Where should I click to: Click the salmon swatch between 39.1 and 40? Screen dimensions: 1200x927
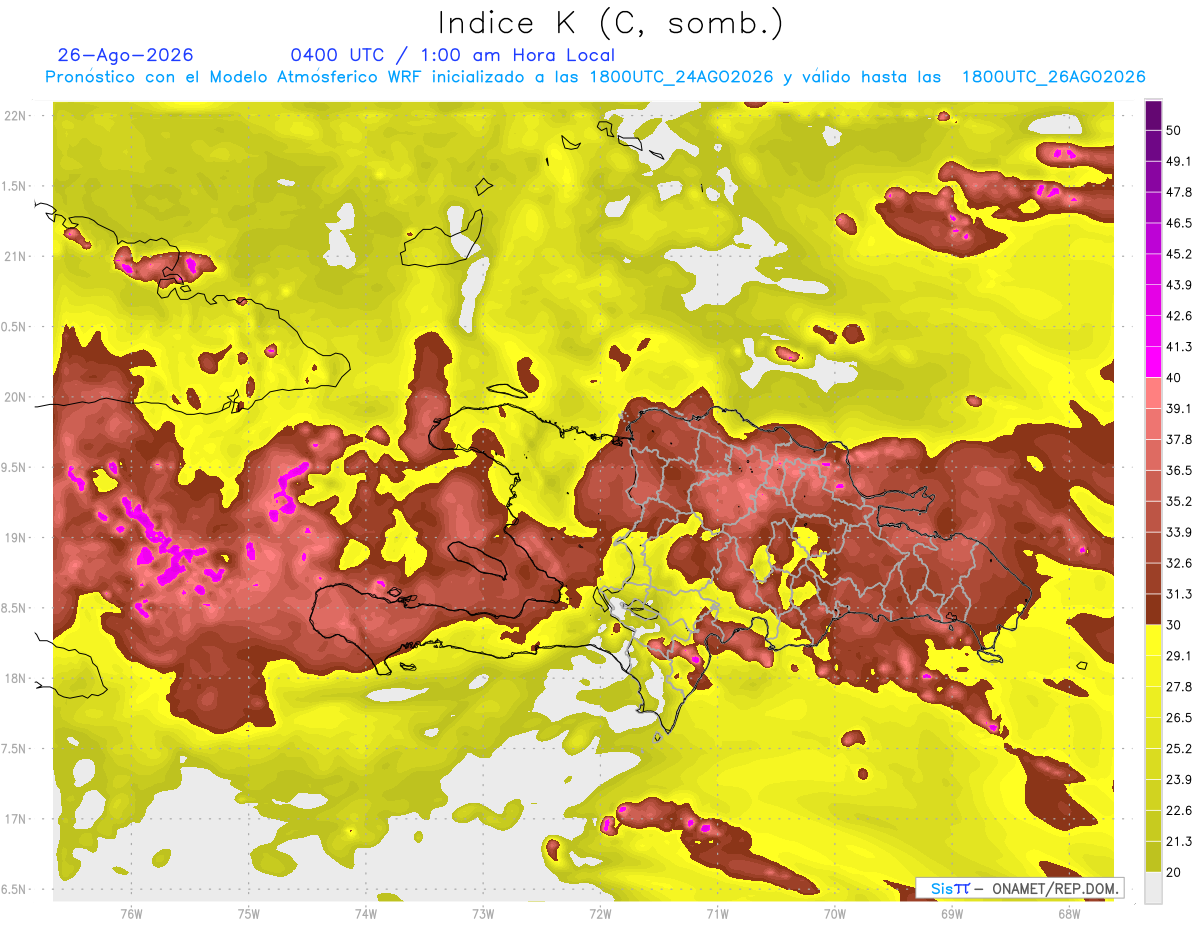pyautogui.click(x=1153, y=393)
